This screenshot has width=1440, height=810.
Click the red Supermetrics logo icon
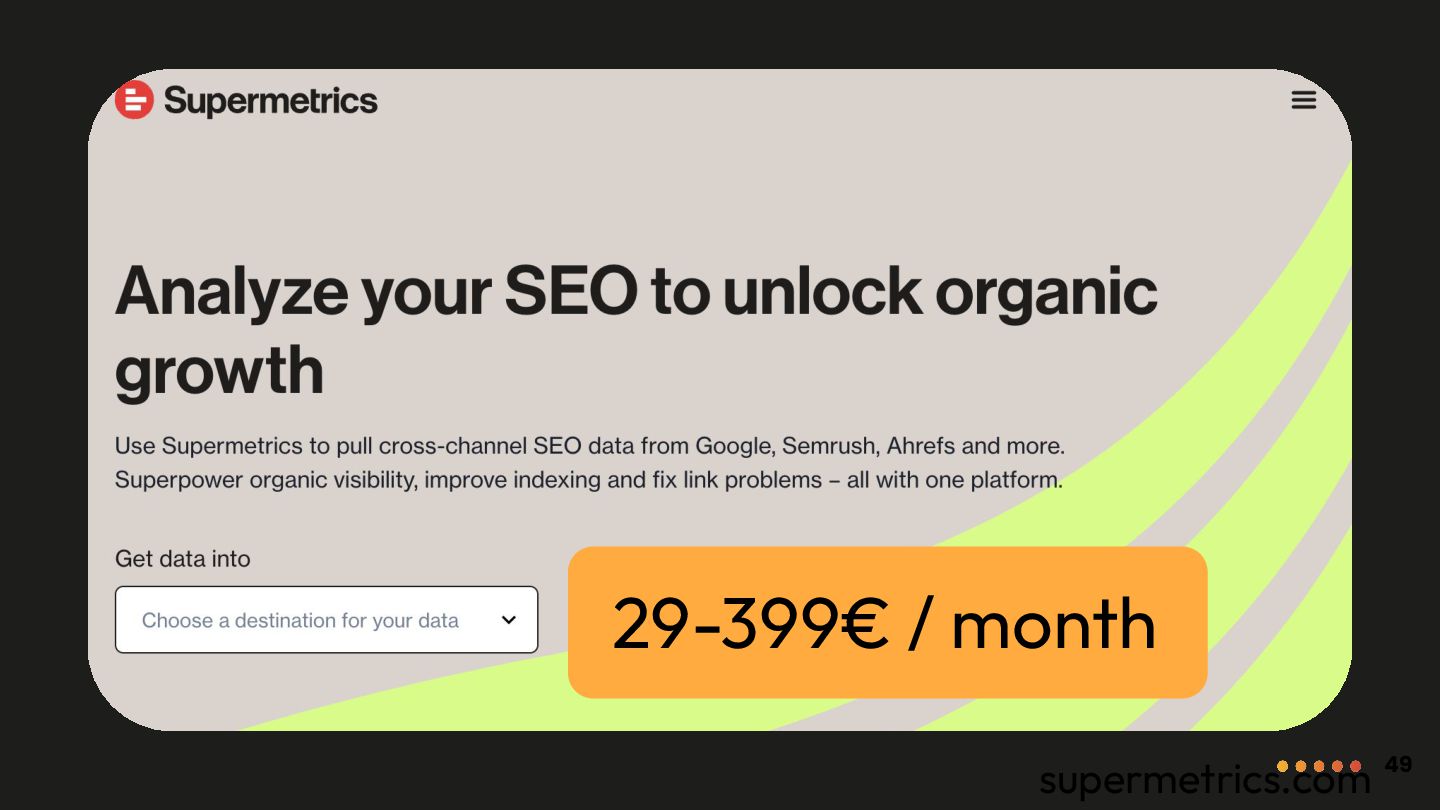click(134, 100)
